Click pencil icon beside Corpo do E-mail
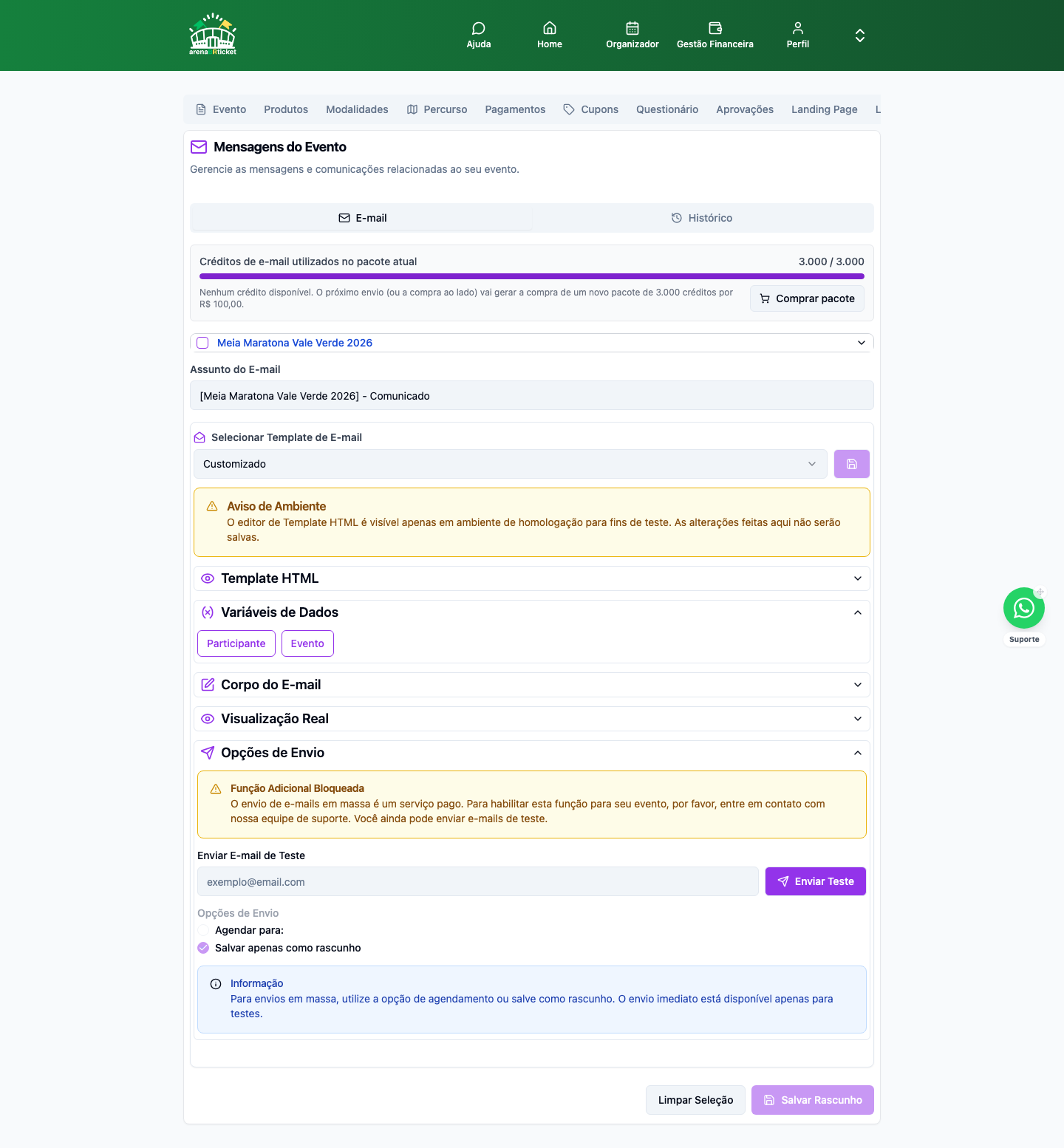 click(208, 685)
